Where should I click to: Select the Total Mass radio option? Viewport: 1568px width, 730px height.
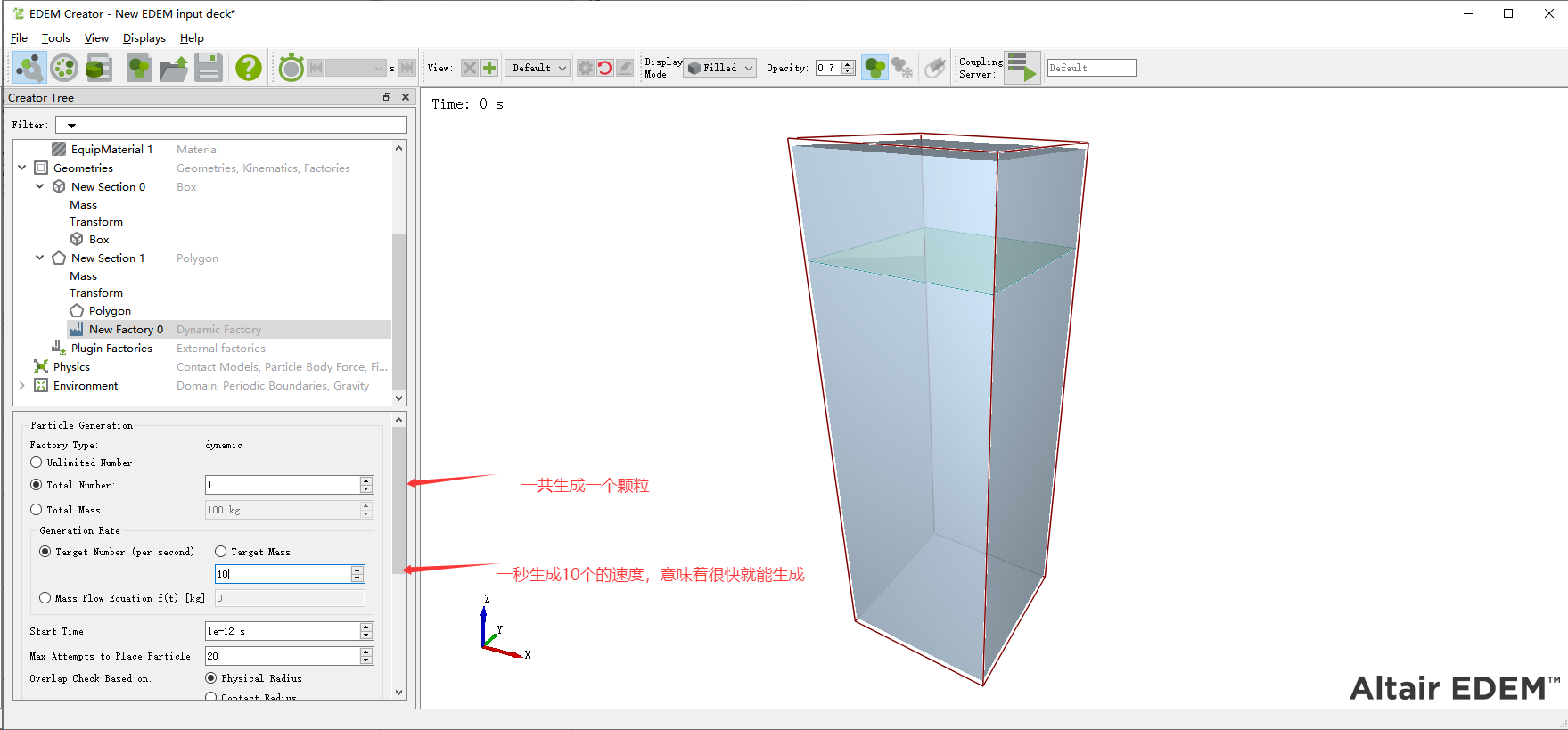[37, 510]
